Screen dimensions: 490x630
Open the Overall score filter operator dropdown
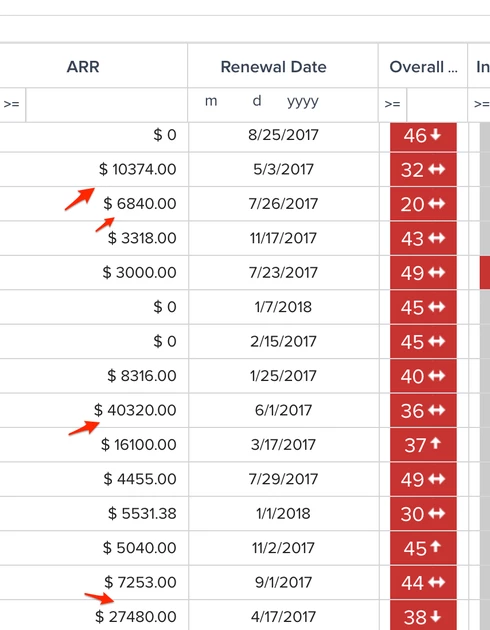[392, 104]
